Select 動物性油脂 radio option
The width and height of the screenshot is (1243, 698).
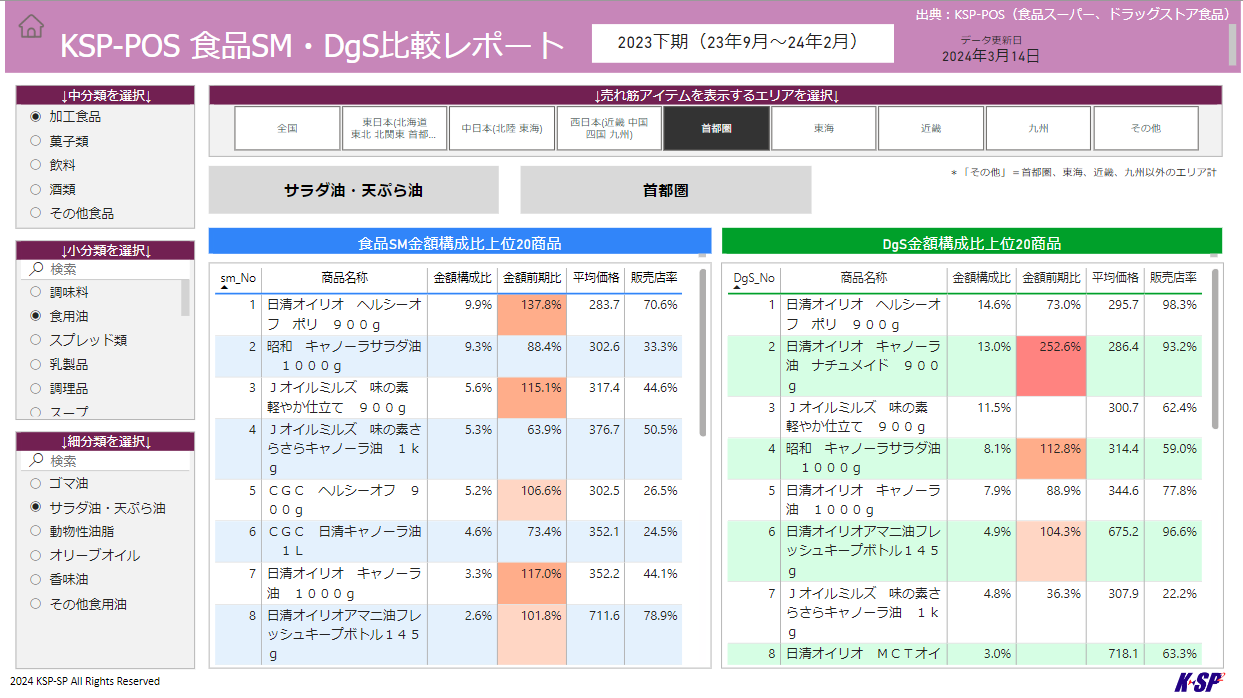[36, 531]
